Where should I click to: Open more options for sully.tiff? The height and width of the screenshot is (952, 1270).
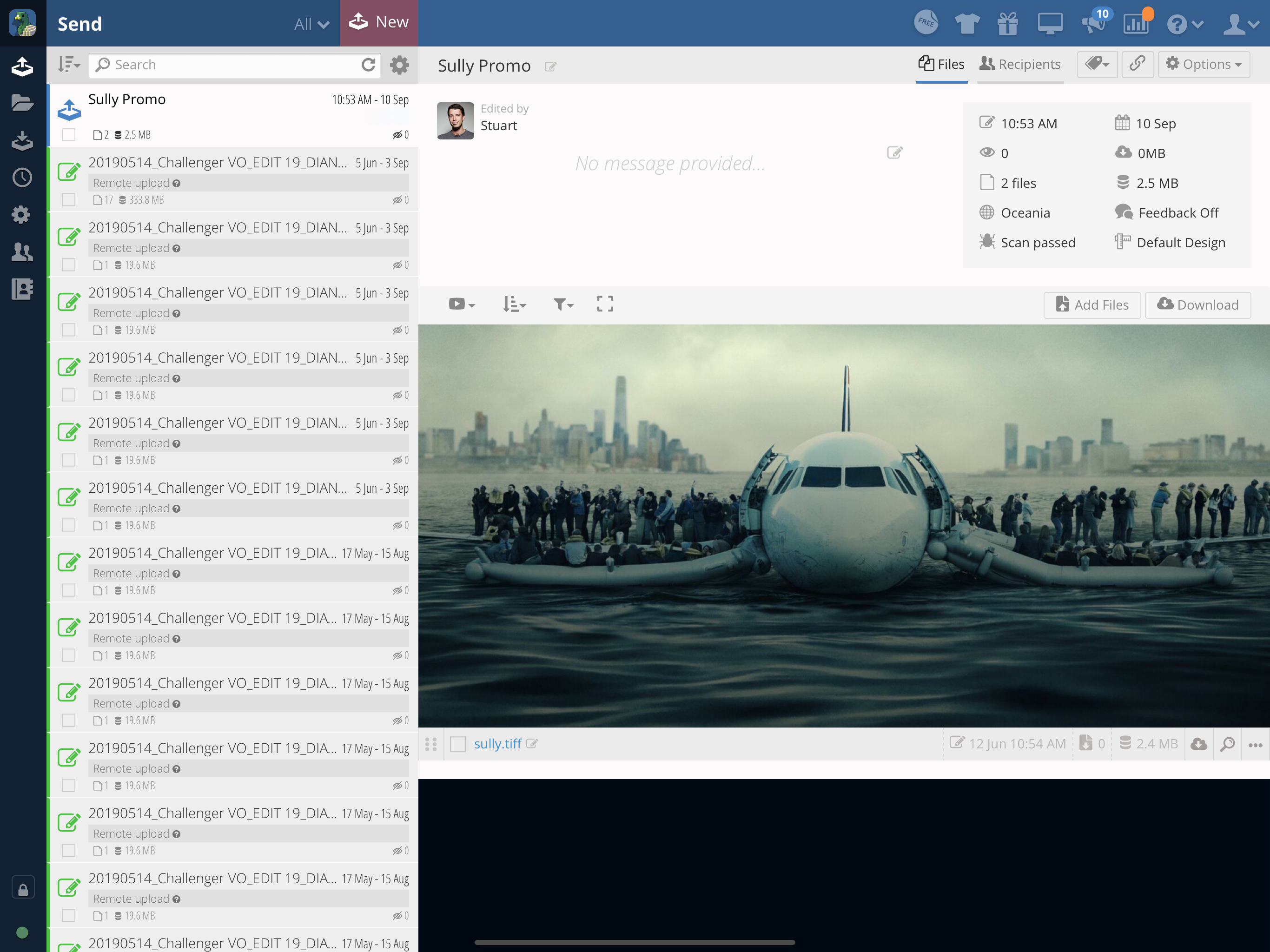[1256, 745]
